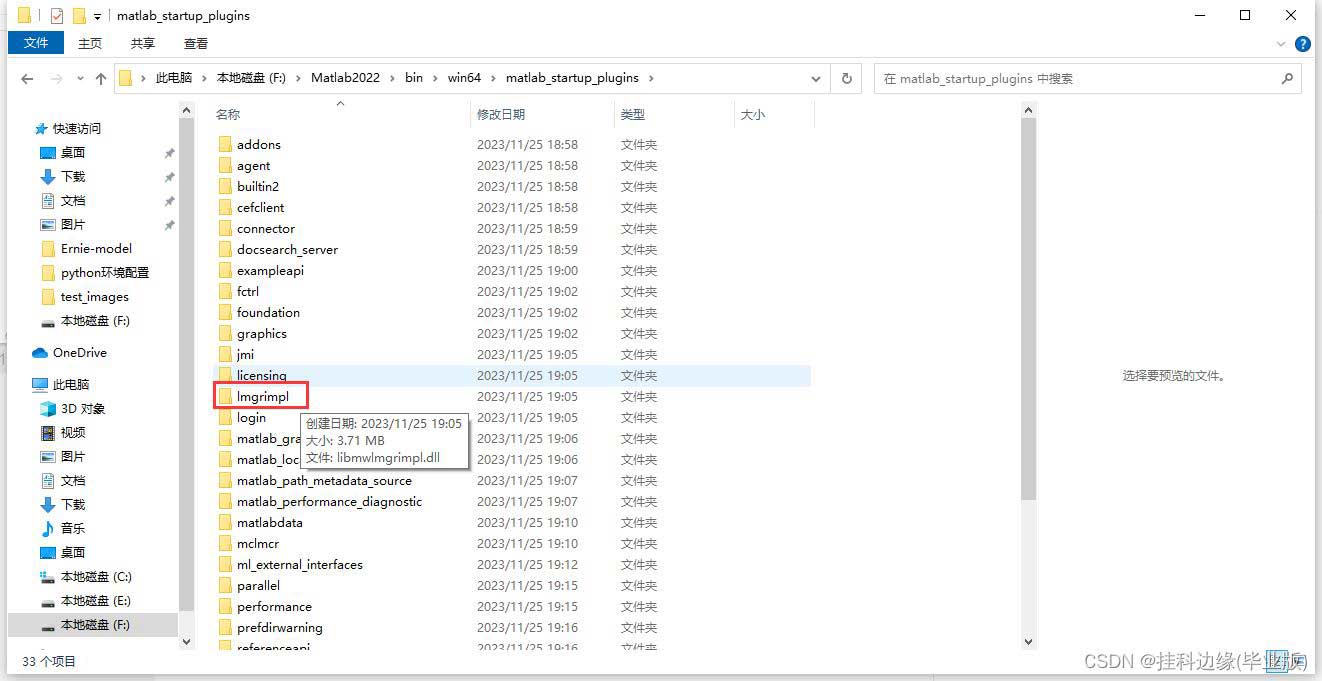Go up one folder level arrow
Viewport: 1322px width, 681px height.
(x=100, y=79)
